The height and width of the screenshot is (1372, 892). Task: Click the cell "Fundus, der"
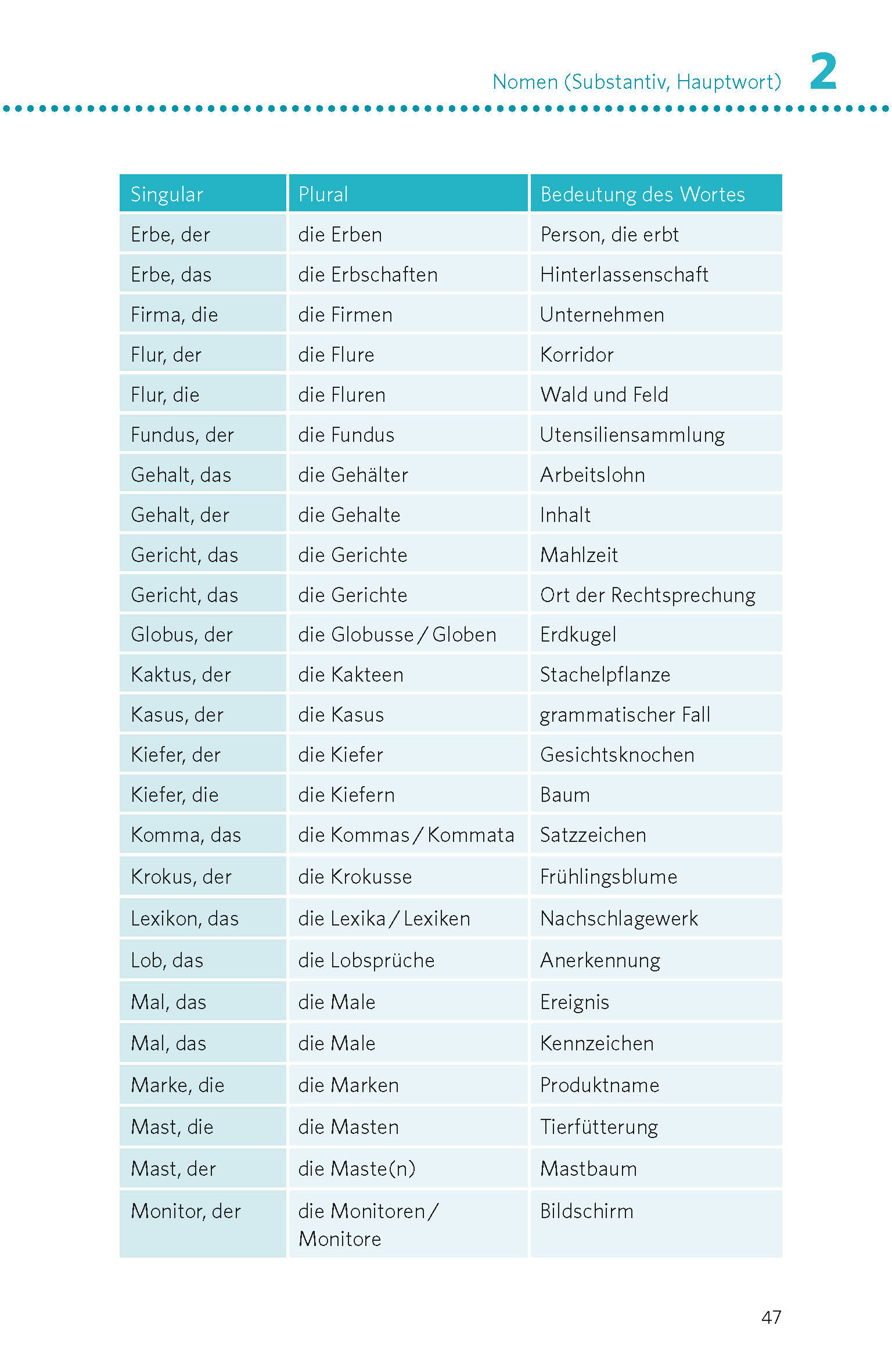[x=182, y=435]
